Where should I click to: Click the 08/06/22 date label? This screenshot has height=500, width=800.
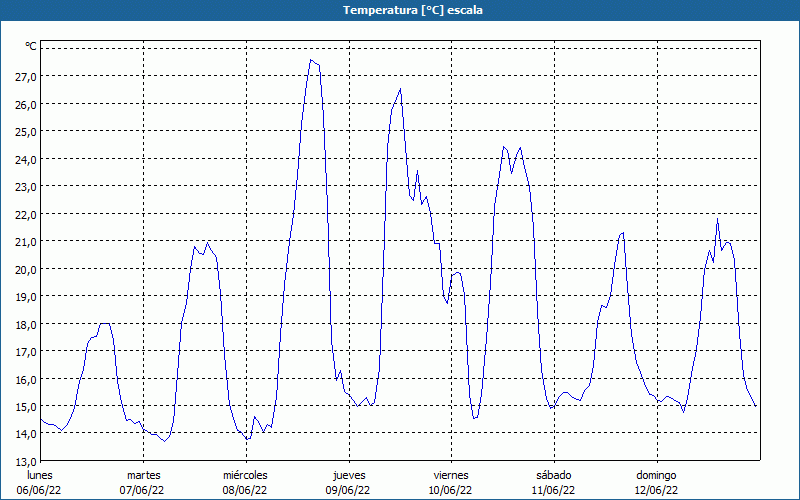coord(245,491)
